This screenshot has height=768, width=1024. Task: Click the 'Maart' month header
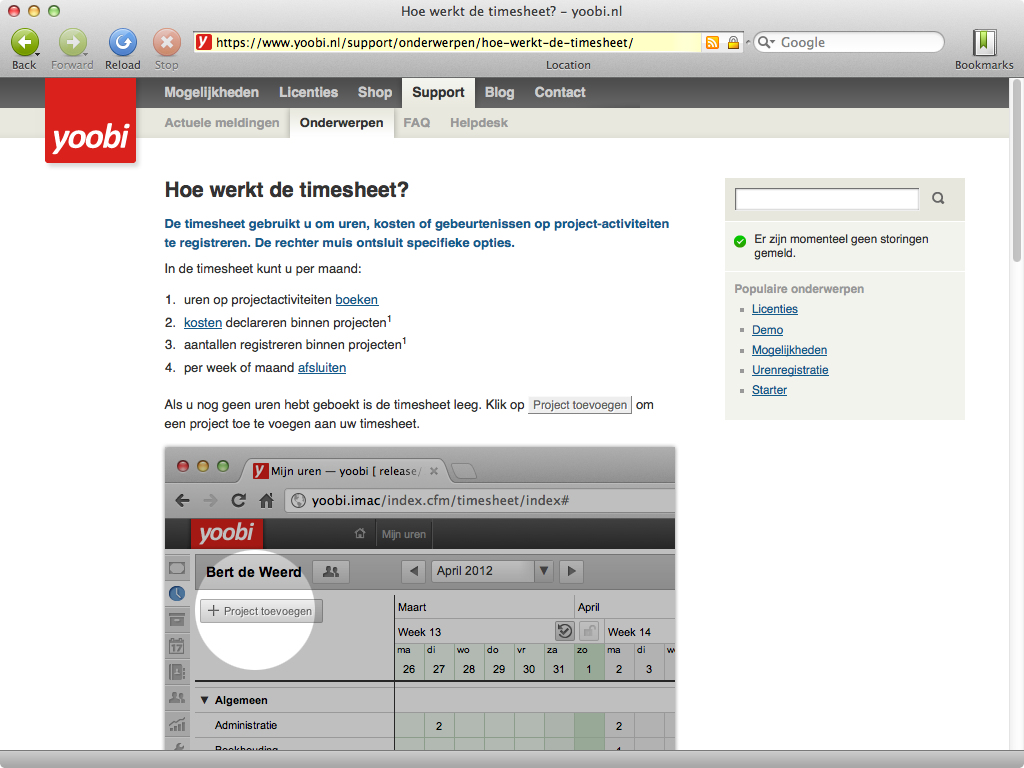click(412, 607)
